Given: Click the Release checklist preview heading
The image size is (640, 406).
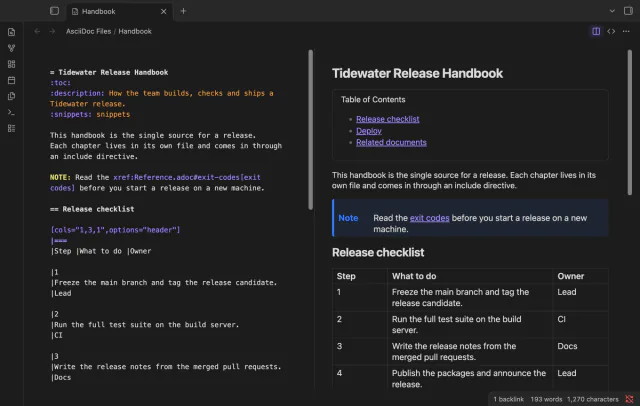Looking at the screenshot, I should coord(378,253).
